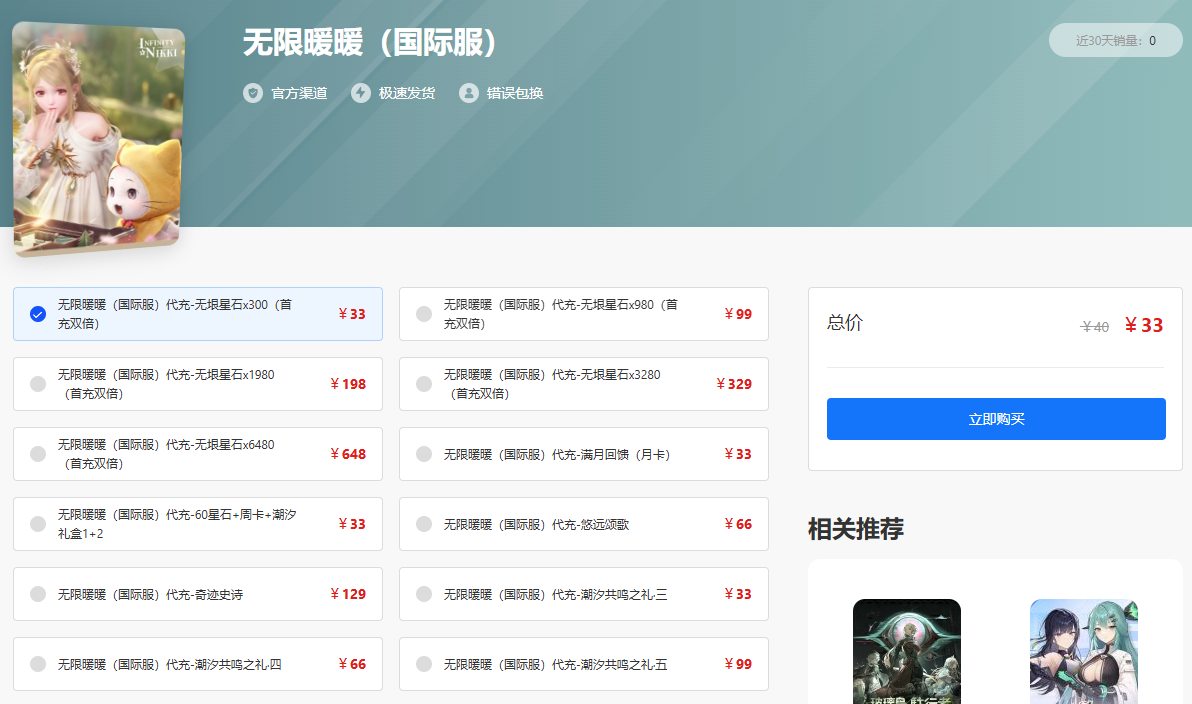
Task: Click the 立即购买 button
Action: tap(996, 419)
